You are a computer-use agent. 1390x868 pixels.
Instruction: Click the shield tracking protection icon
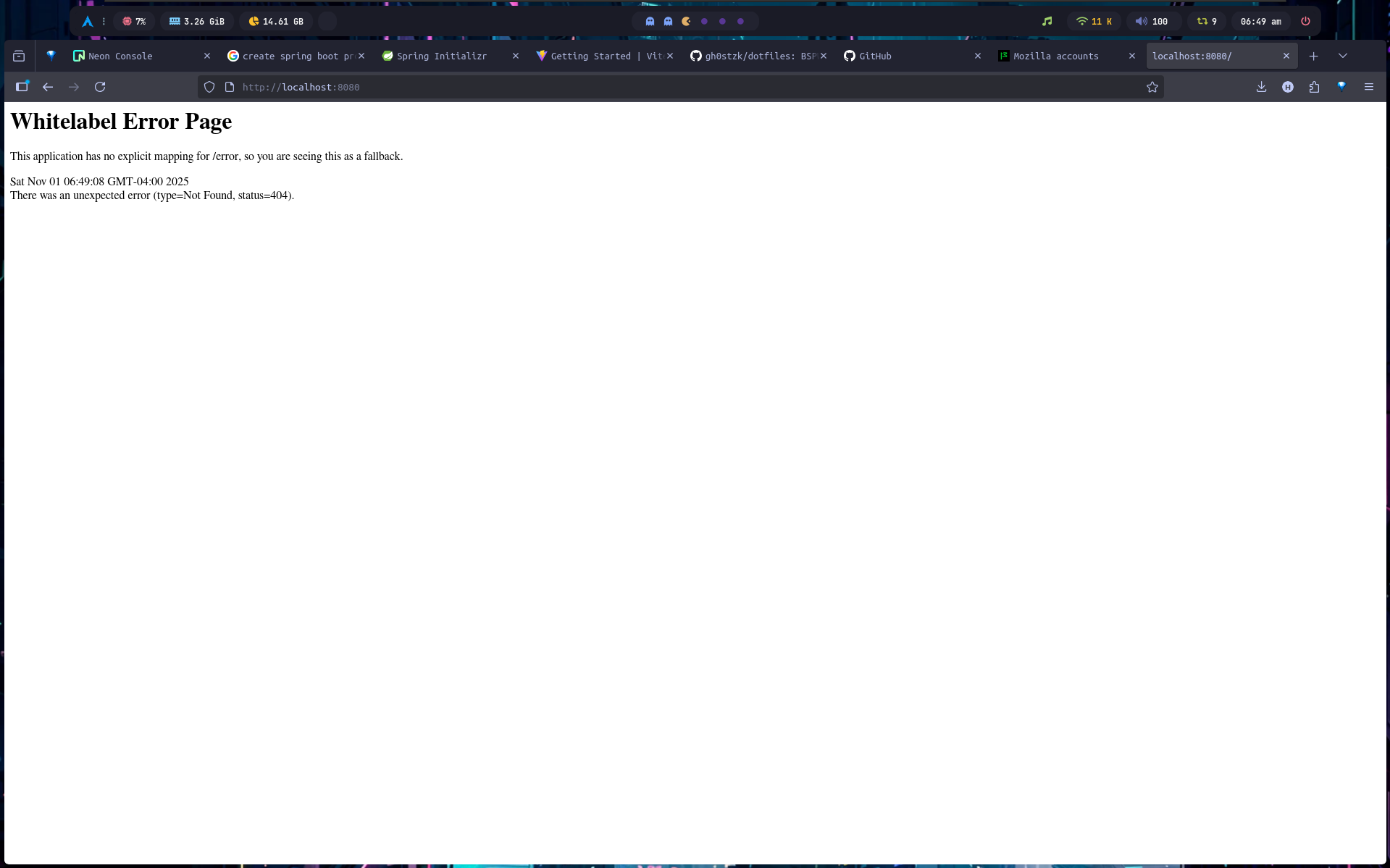click(x=209, y=87)
